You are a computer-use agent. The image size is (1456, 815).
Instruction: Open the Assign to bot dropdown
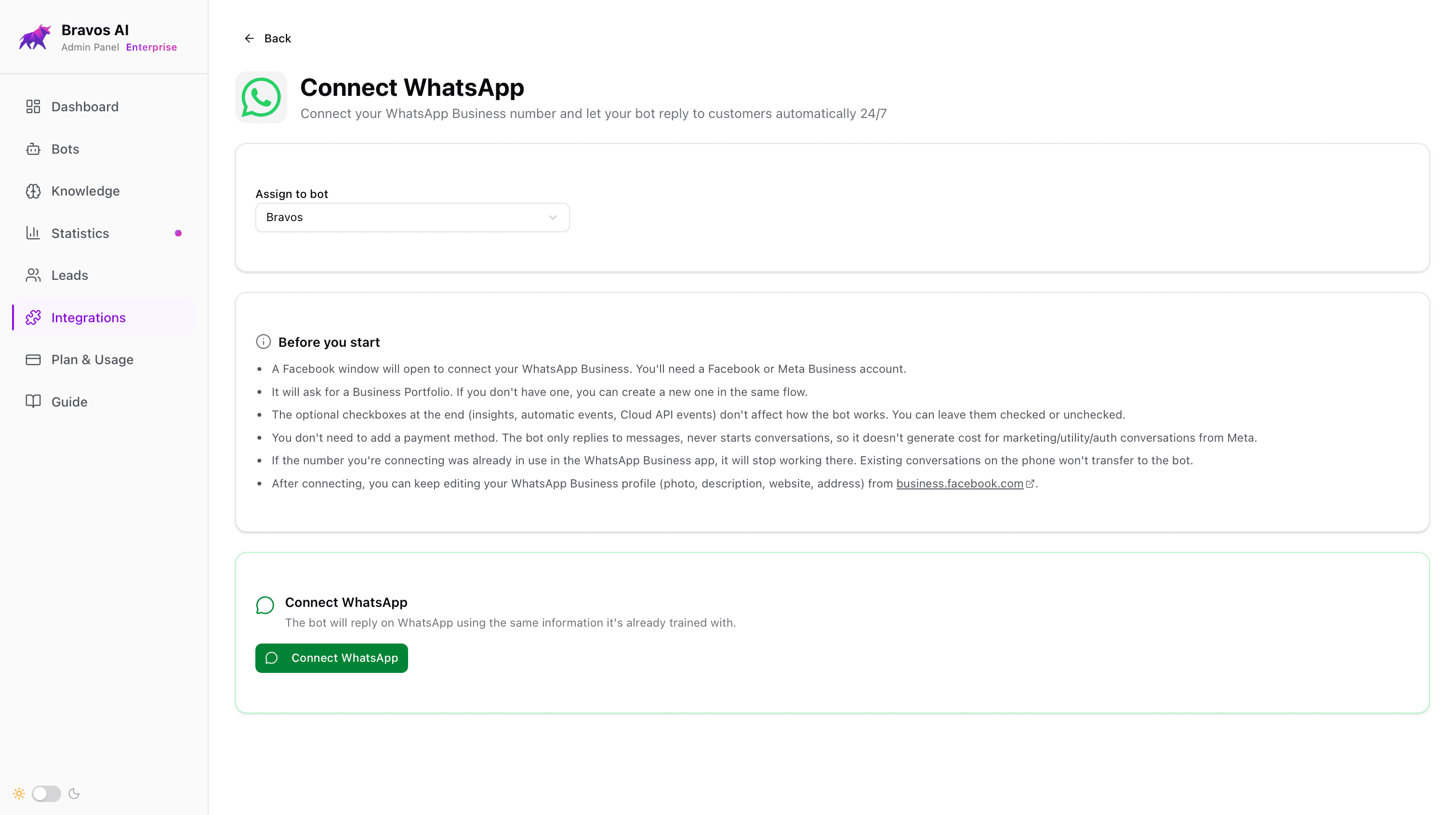click(412, 218)
